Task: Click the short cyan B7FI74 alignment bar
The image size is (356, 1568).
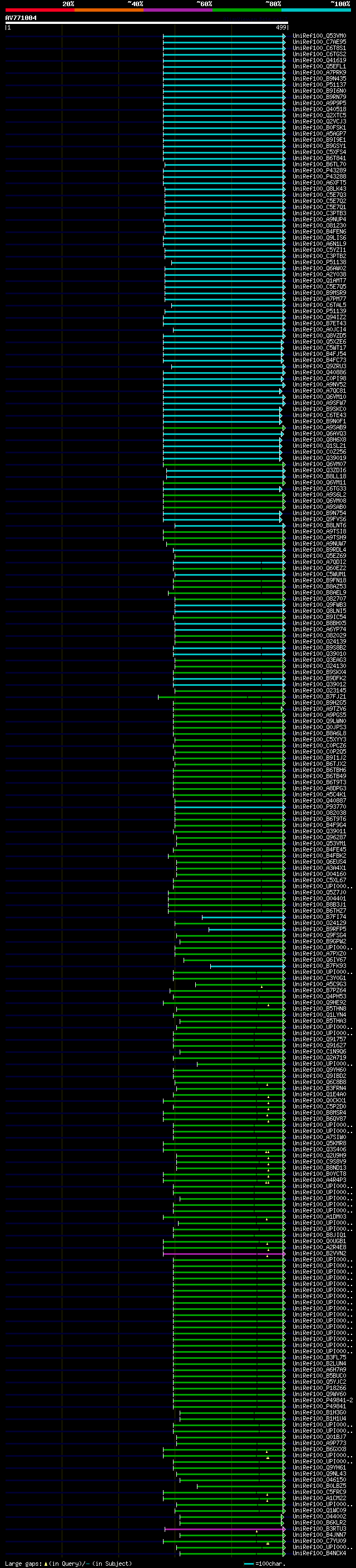Action: pos(244,917)
